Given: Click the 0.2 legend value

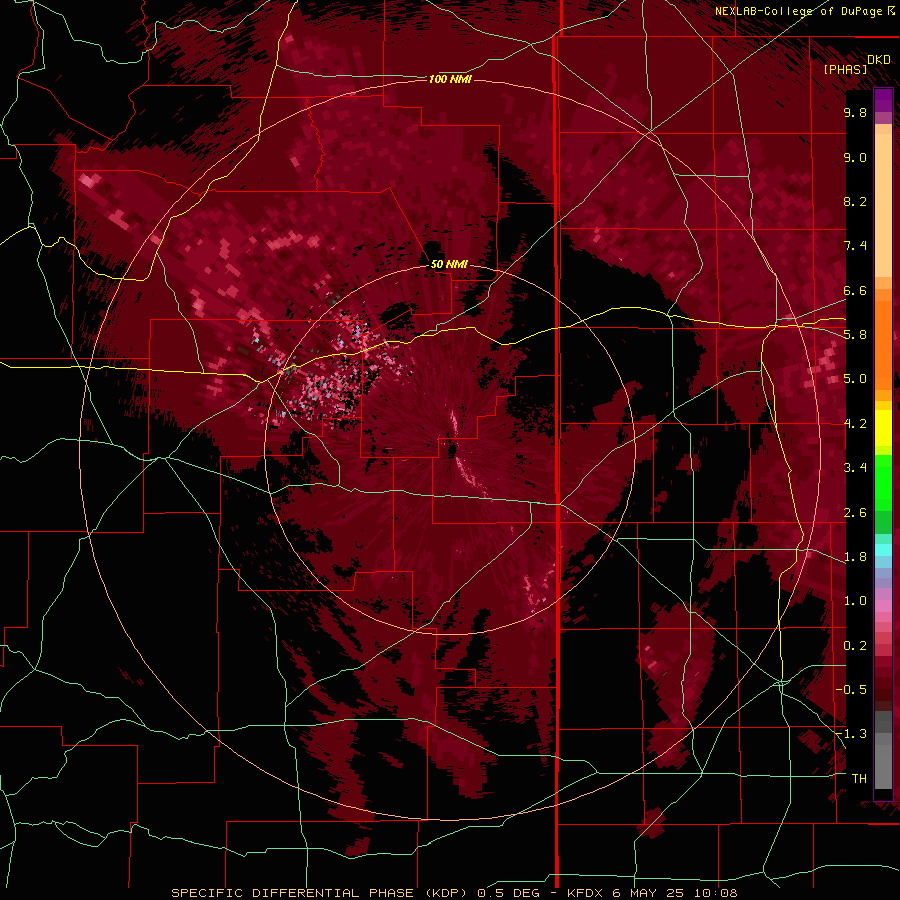Looking at the screenshot, I should (855, 646).
